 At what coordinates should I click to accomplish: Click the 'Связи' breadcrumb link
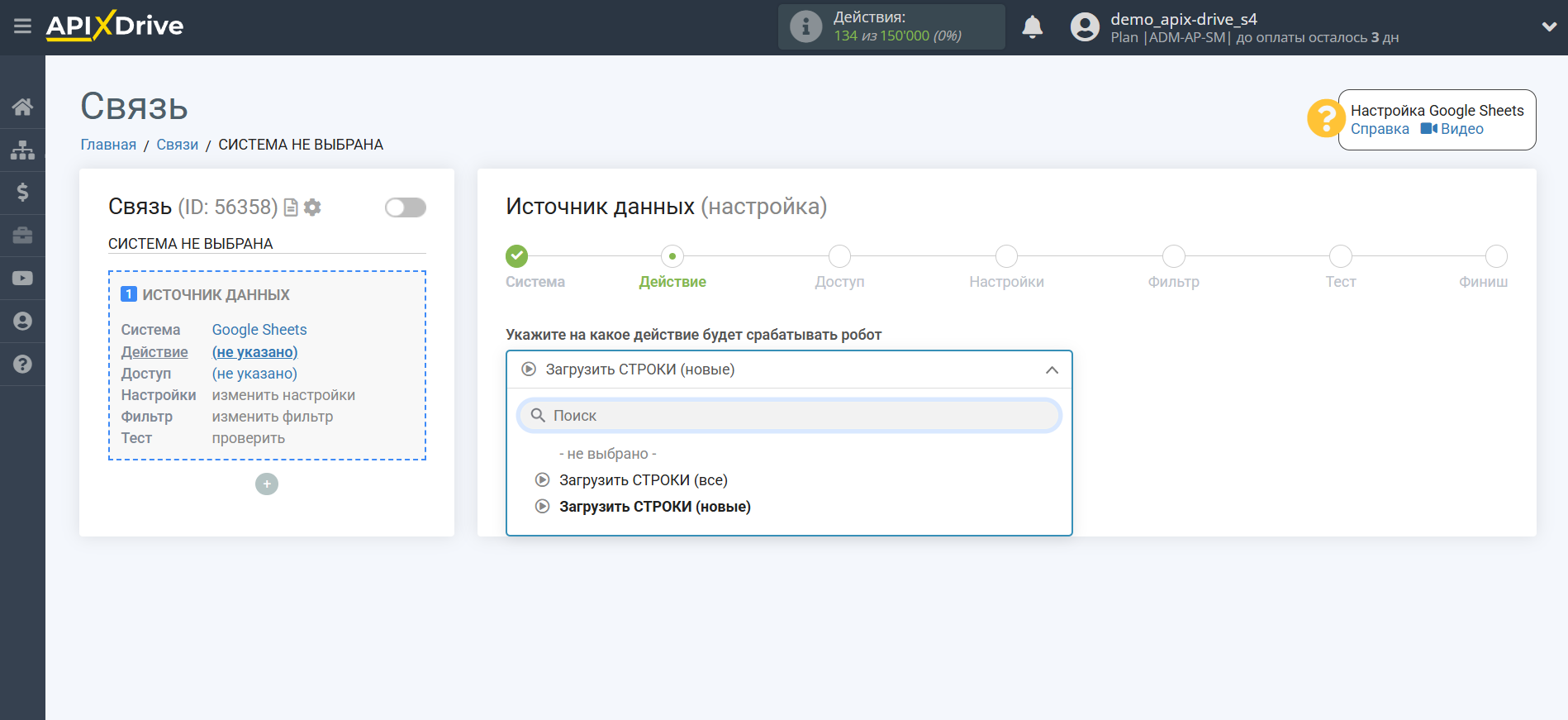(x=177, y=145)
